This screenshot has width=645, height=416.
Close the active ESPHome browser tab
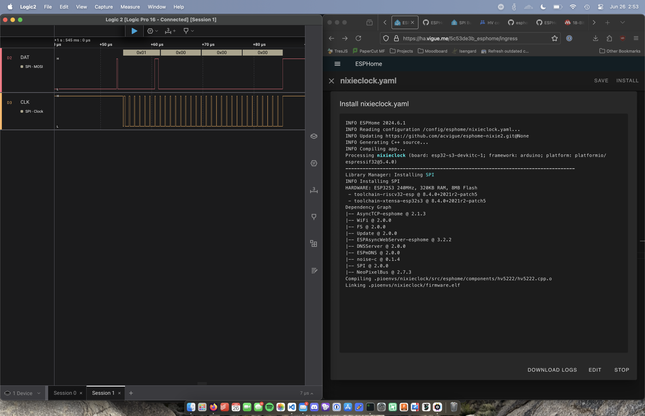click(412, 23)
